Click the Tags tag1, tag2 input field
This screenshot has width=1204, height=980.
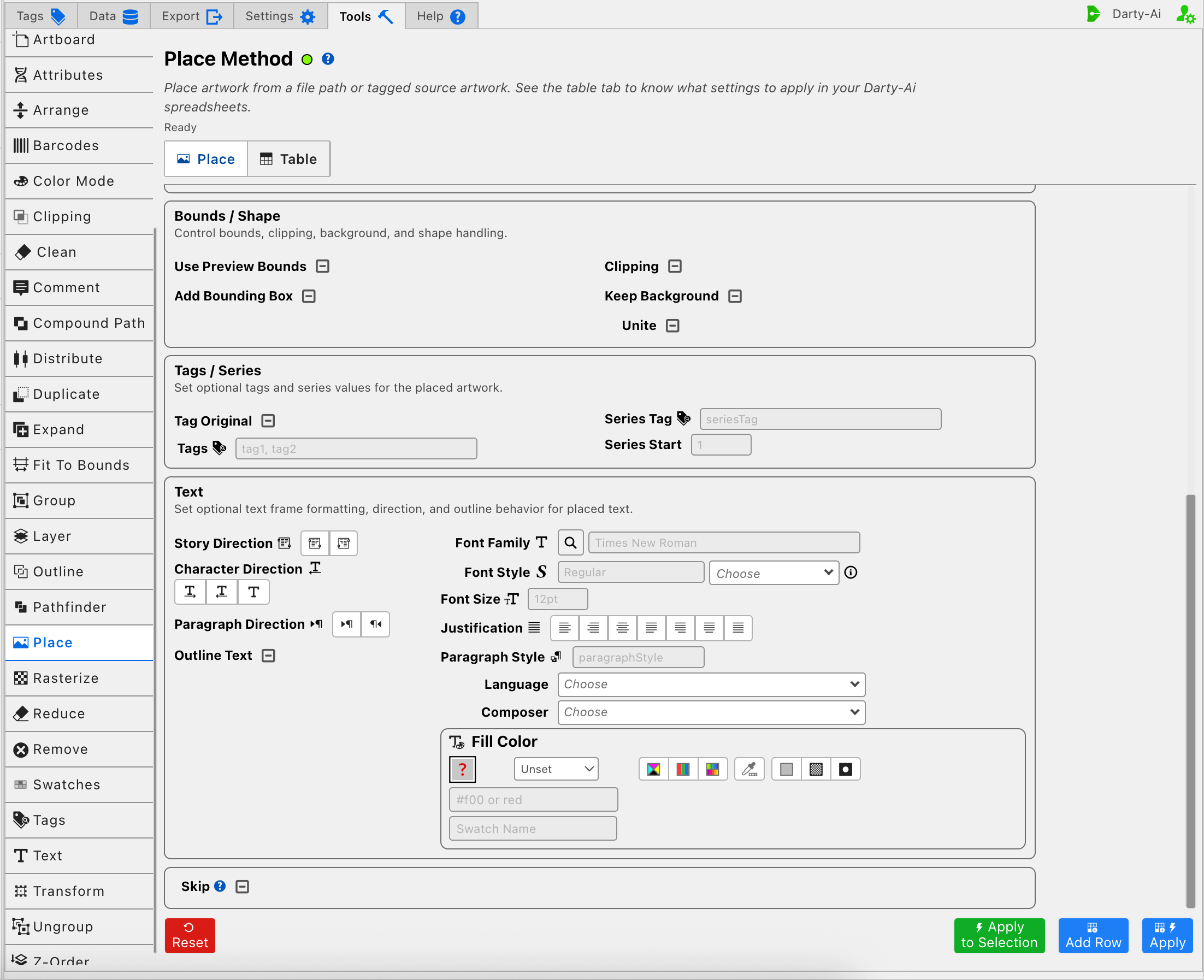point(356,448)
